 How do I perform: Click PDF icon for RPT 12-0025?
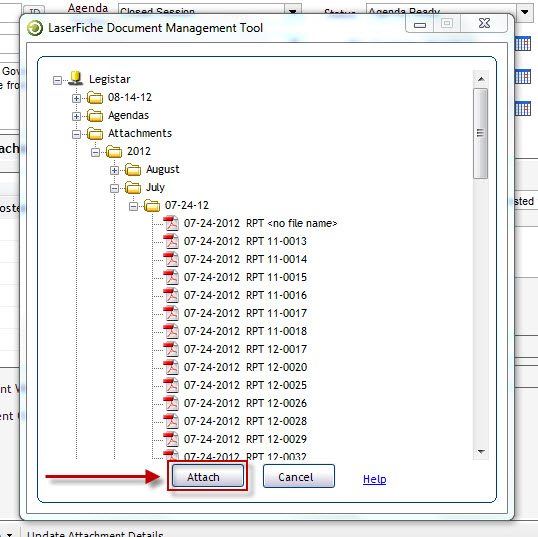click(x=171, y=385)
